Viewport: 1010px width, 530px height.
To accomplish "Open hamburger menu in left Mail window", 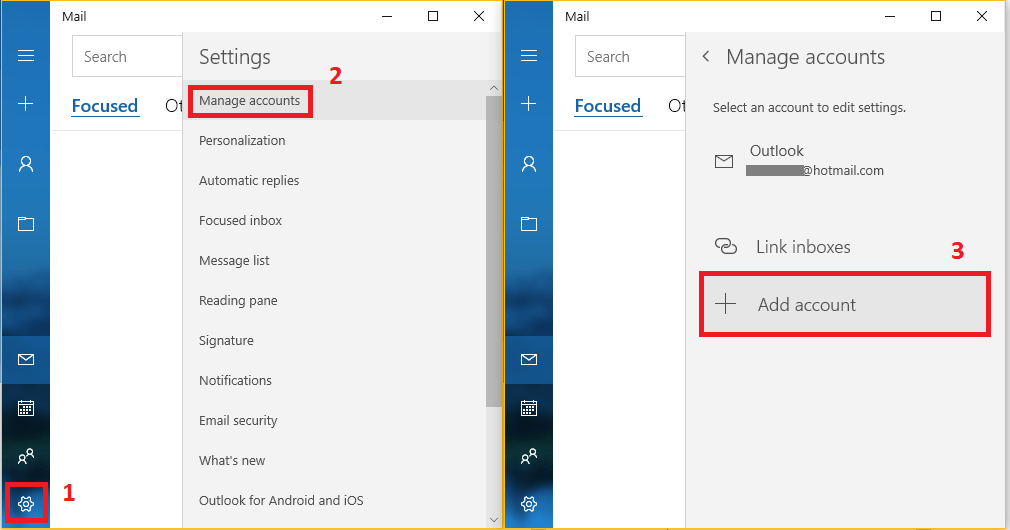I will (26, 56).
